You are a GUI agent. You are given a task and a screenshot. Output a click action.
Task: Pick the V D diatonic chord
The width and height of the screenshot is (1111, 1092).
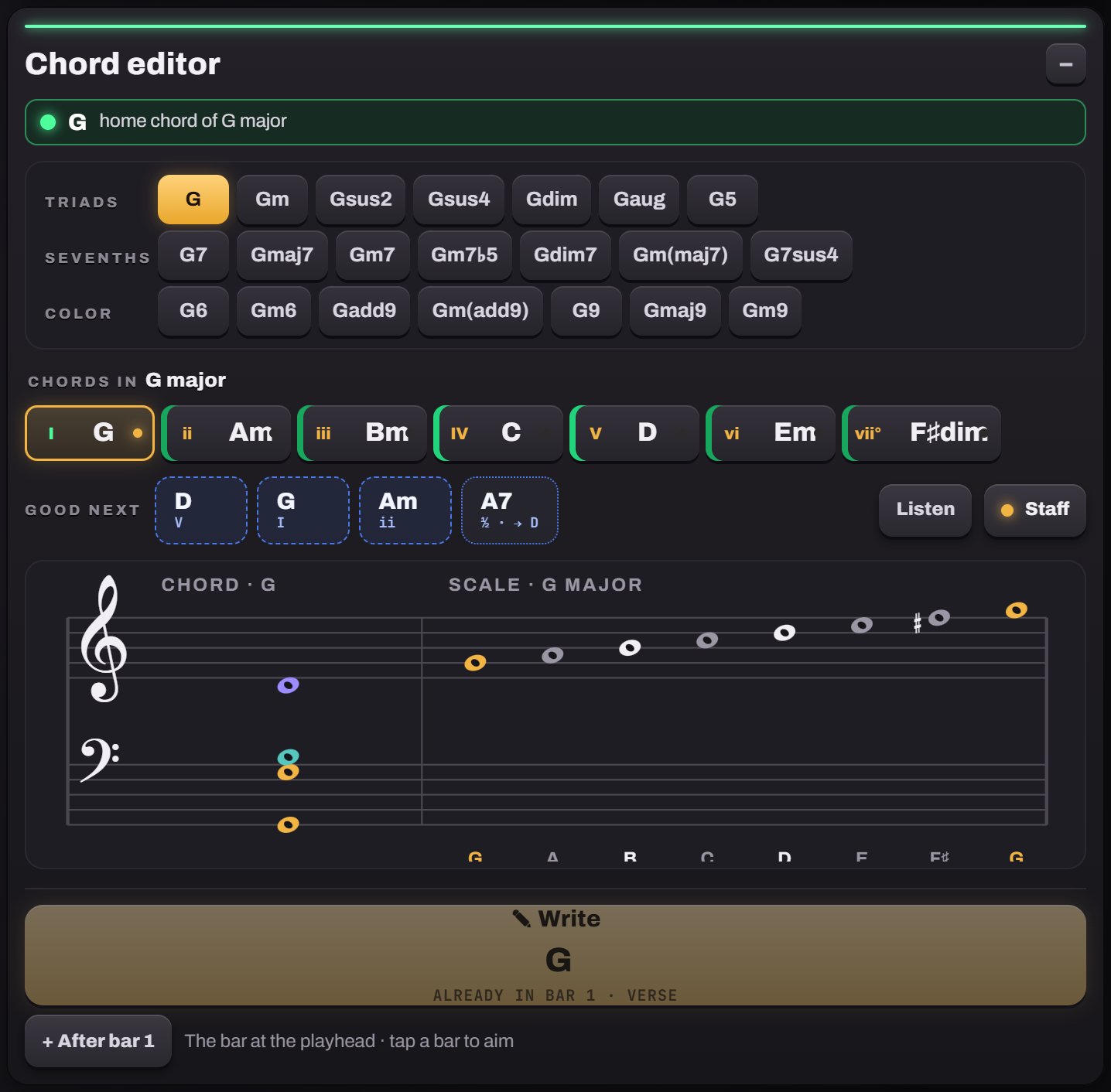[634, 433]
